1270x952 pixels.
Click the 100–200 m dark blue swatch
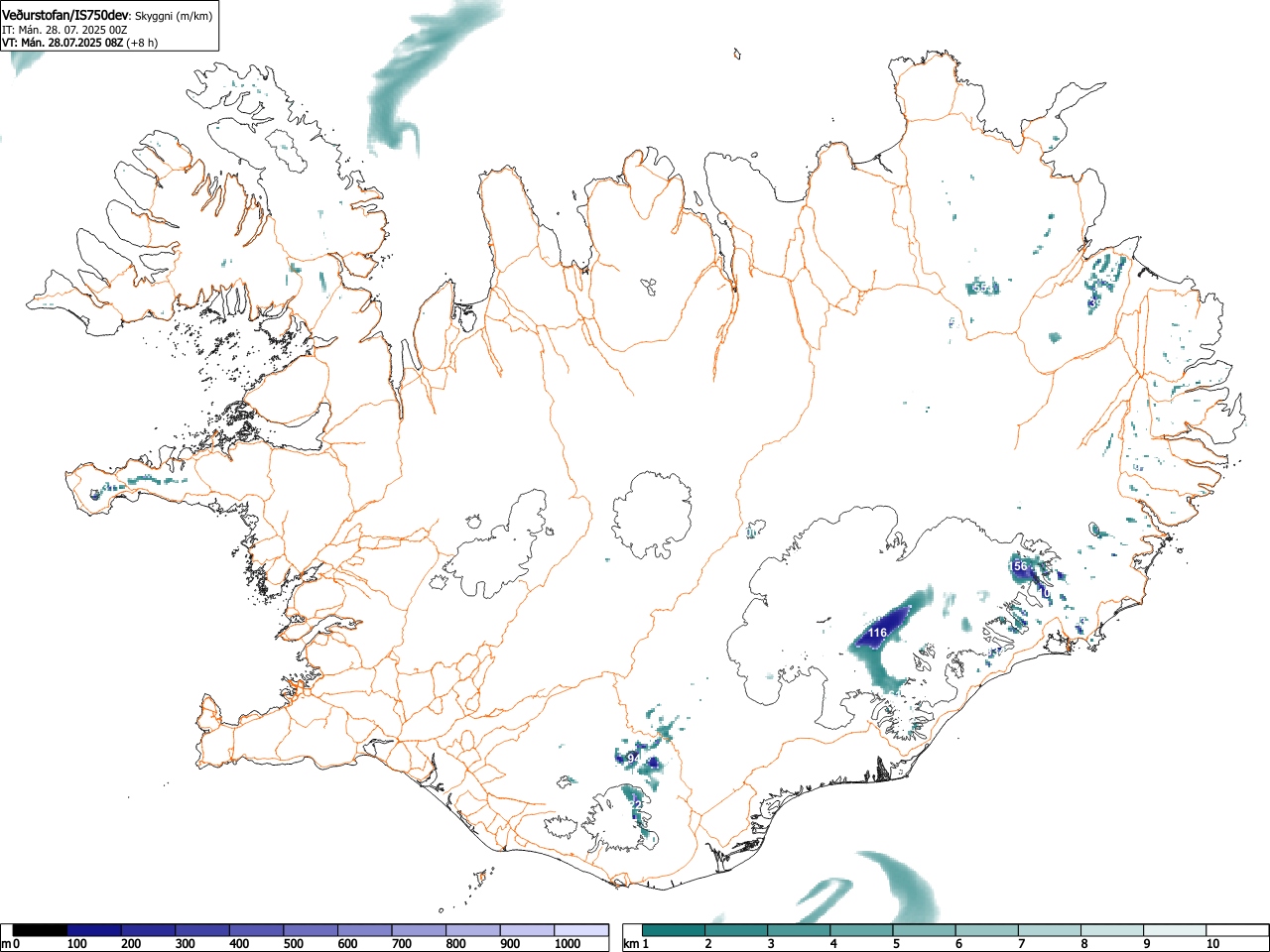94,930
